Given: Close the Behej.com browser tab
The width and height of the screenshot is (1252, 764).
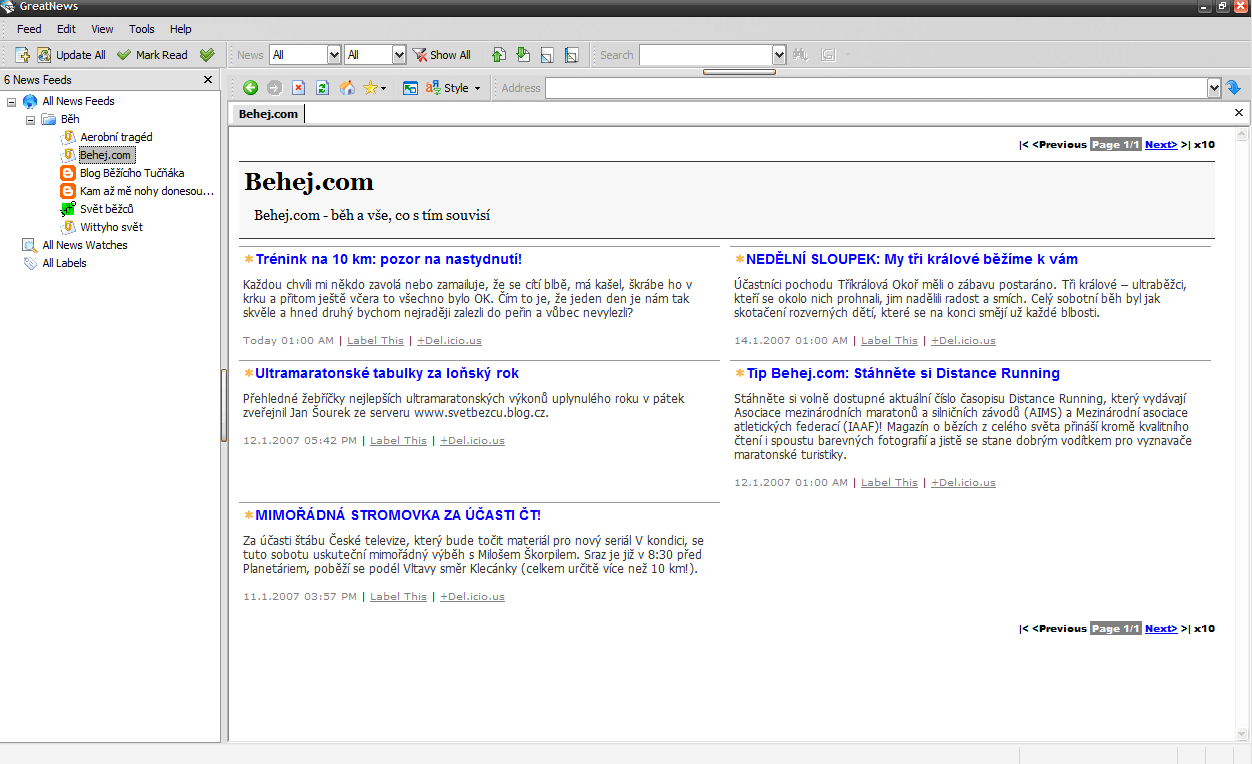Looking at the screenshot, I should click(x=1239, y=113).
